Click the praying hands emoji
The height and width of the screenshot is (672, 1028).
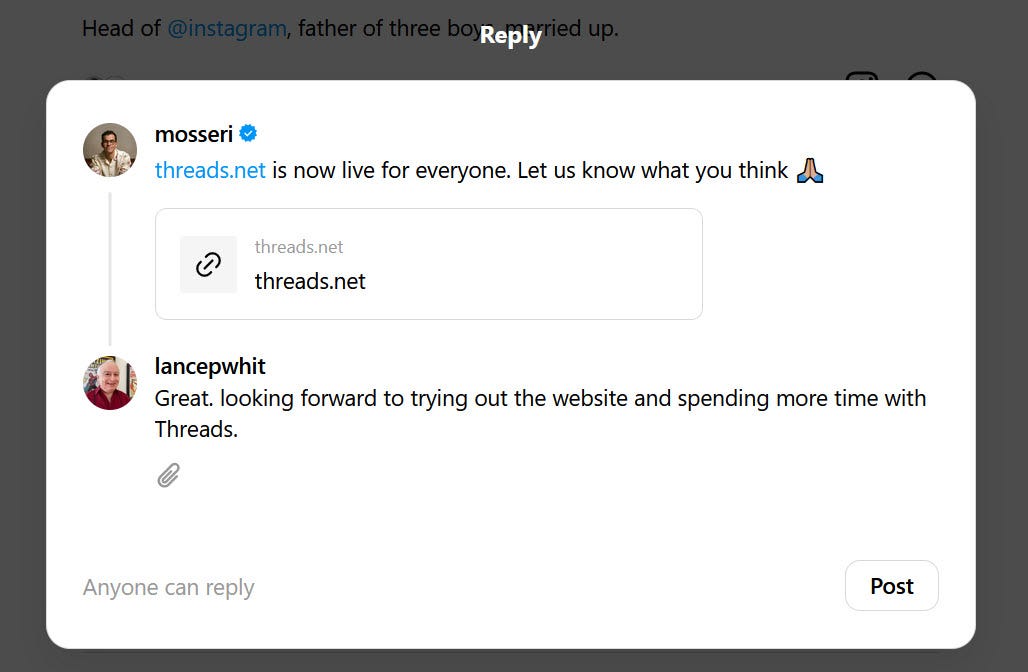coord(810,170)
